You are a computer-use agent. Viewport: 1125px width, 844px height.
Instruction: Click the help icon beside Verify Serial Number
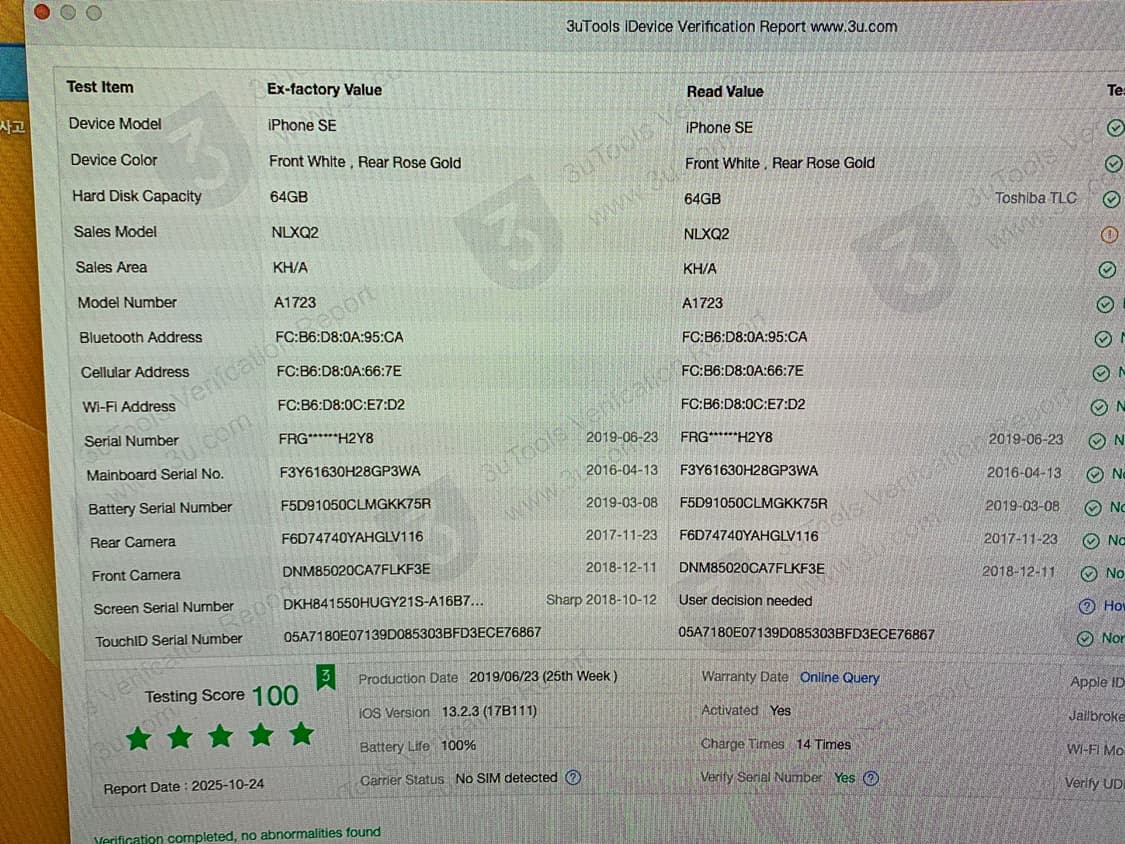[871, 778]
